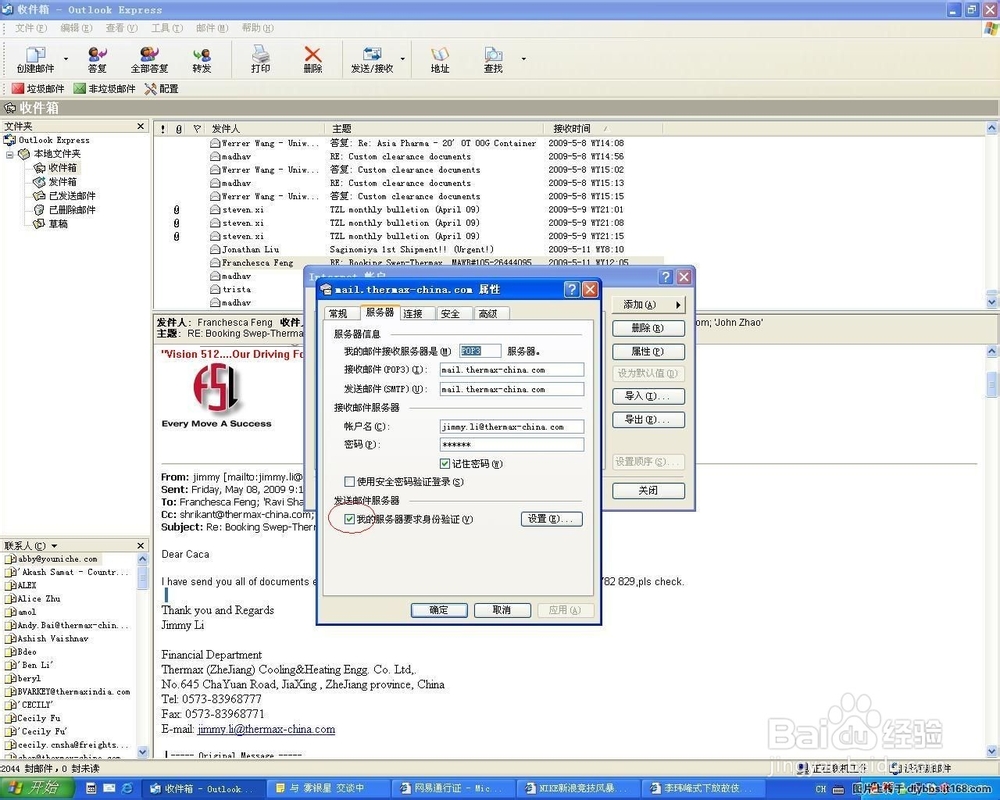Click the 发送邮件 SMTP server input field
Image resolution: width=1000 pixels, height=800 pixels.
[511, 389]
